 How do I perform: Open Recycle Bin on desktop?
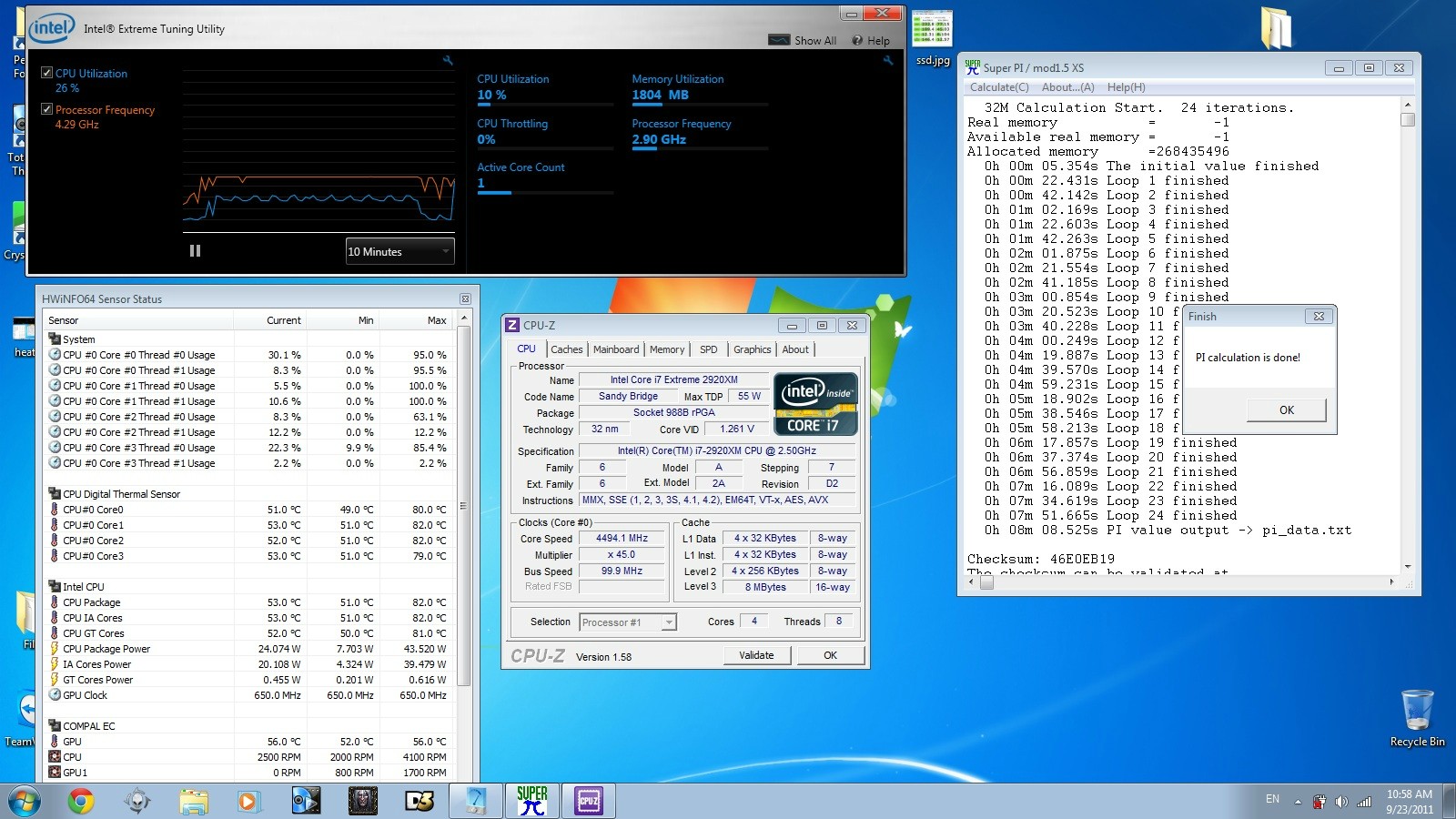click(1417, 718)
